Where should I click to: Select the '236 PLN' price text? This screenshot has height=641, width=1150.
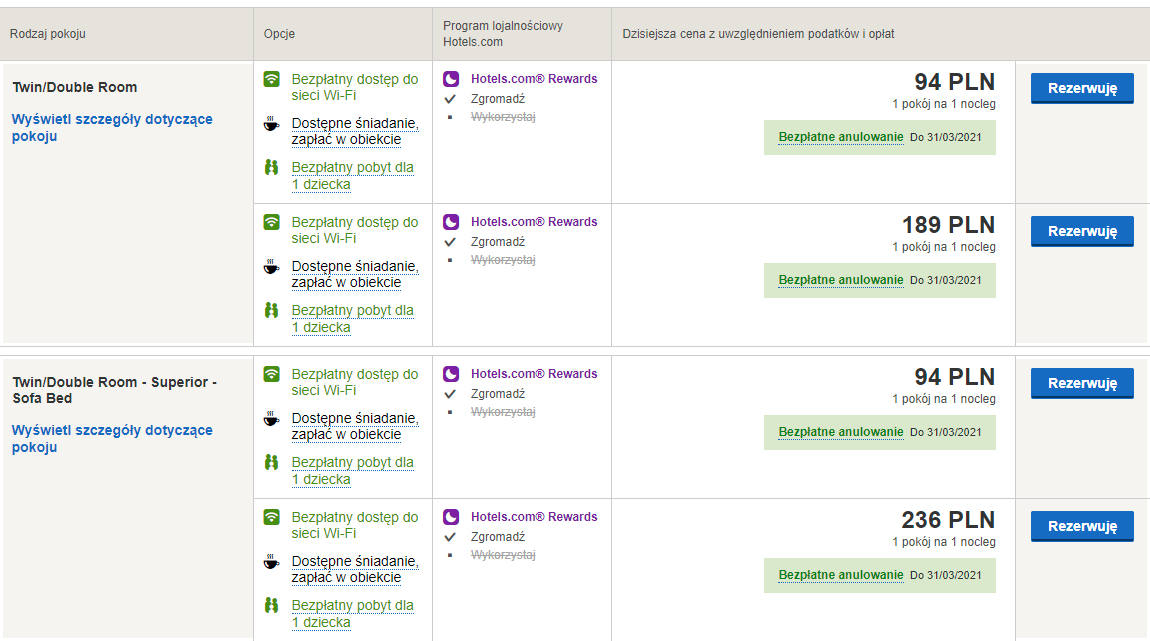(x=948, y=519)
